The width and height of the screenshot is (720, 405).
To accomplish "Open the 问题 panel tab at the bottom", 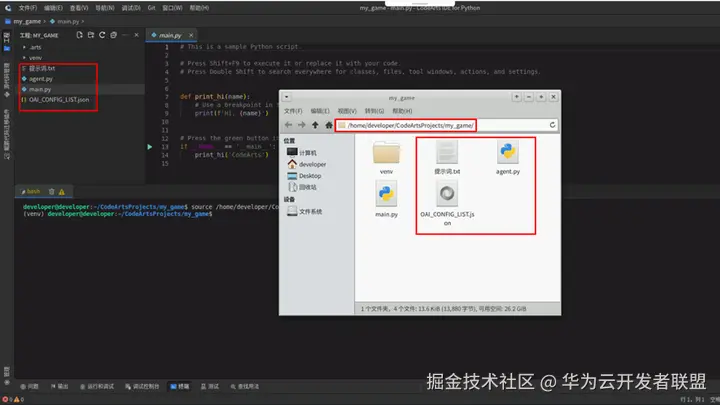I will tap(29, 387).
